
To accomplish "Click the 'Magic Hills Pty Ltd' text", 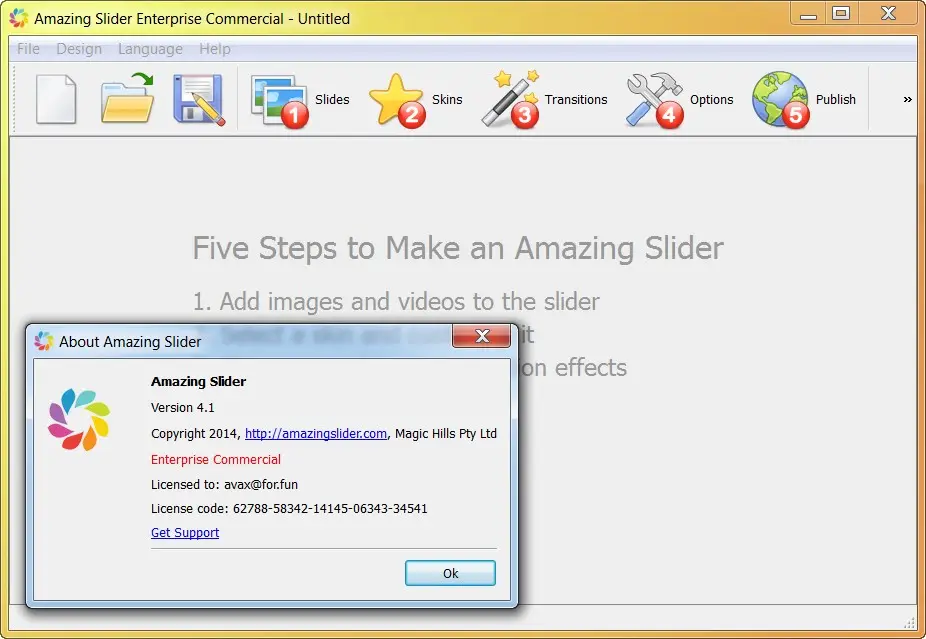I will (446, 433).
